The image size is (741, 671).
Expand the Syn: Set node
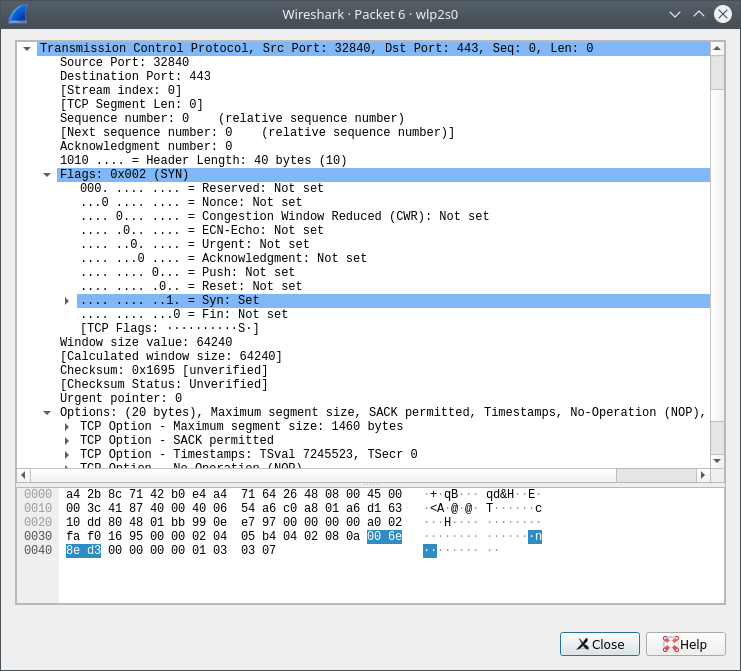pyautogui.click(x=67, y=301)
